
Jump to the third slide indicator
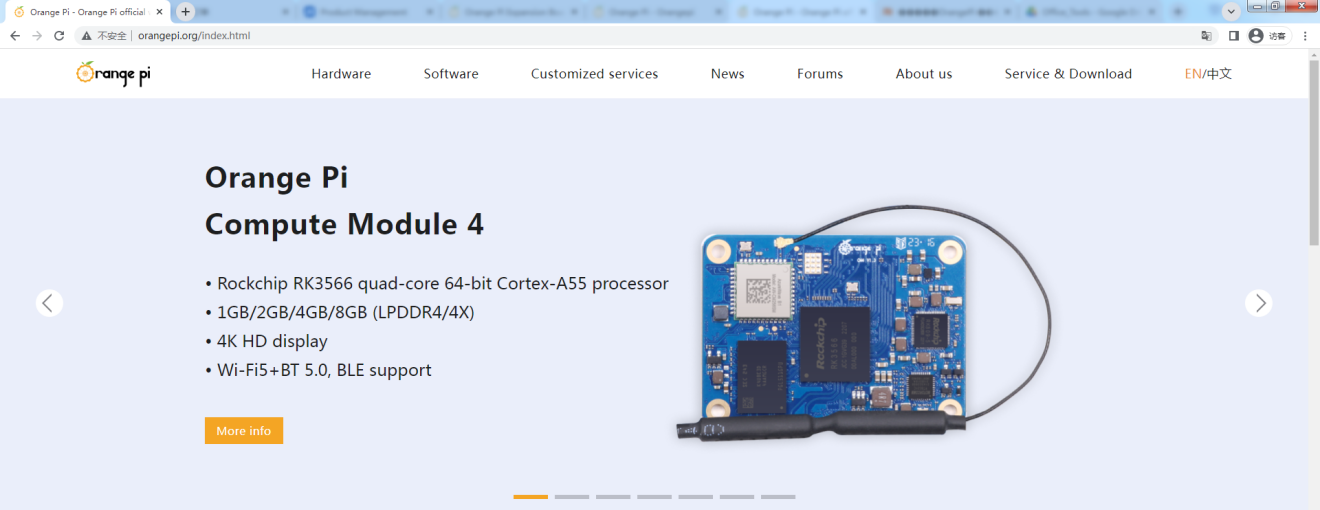613,496
